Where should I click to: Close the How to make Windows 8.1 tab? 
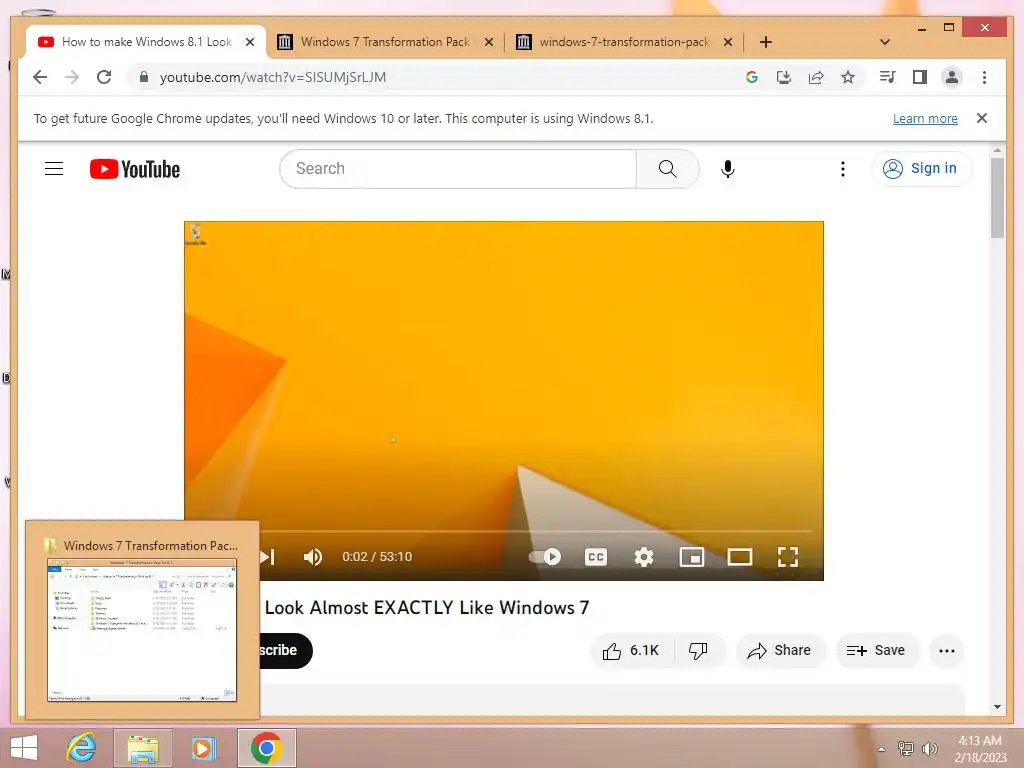[249, 42]
